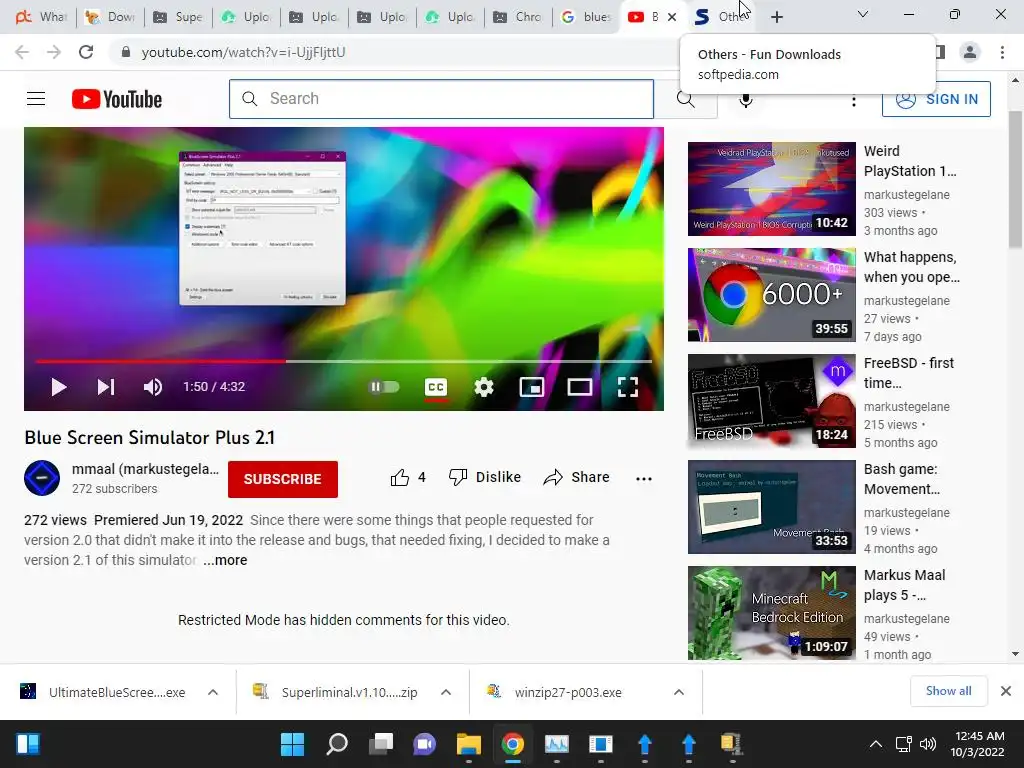This screenshot has width=1024, height=768.
Task: Switch to the Supe tab
Action: click(x=178, y=17)
